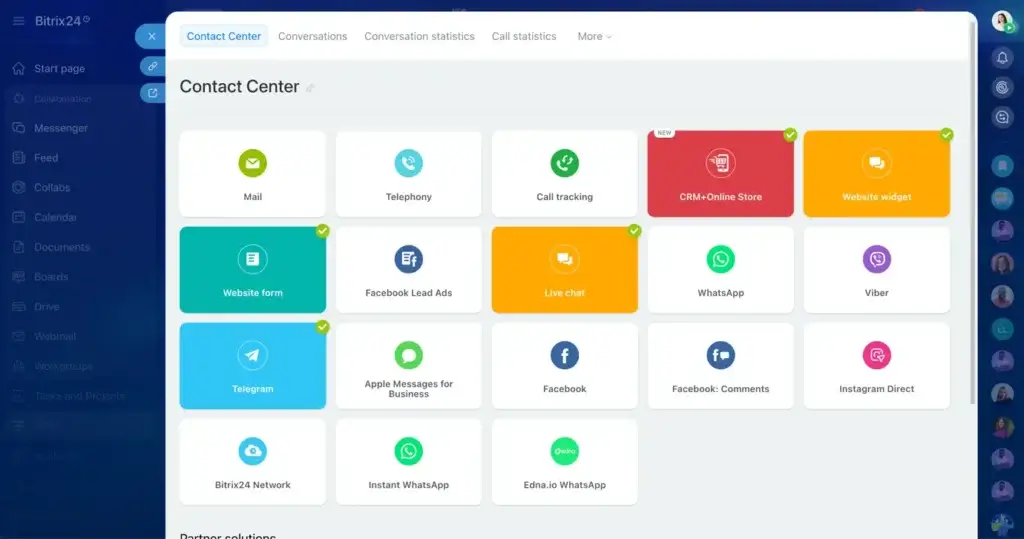This screenshot has height=539, width=1024.
Task: Open the Website widget card
Action: (x=876, y=174)
